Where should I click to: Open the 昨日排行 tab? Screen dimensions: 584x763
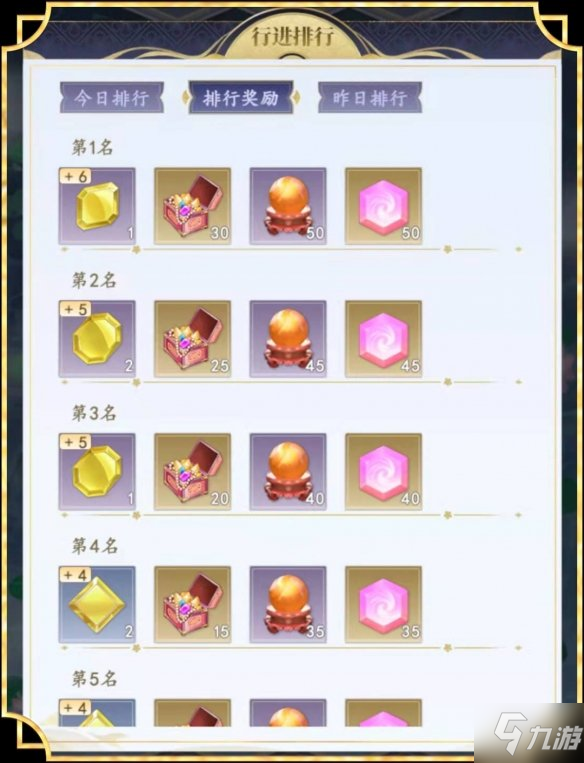[370, 98]
